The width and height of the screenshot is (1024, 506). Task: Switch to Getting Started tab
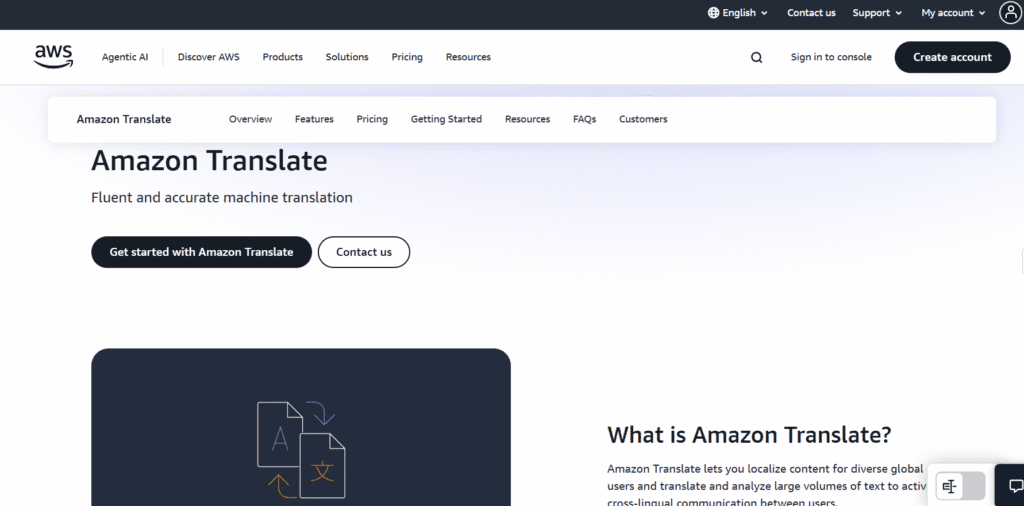point(446,119)
